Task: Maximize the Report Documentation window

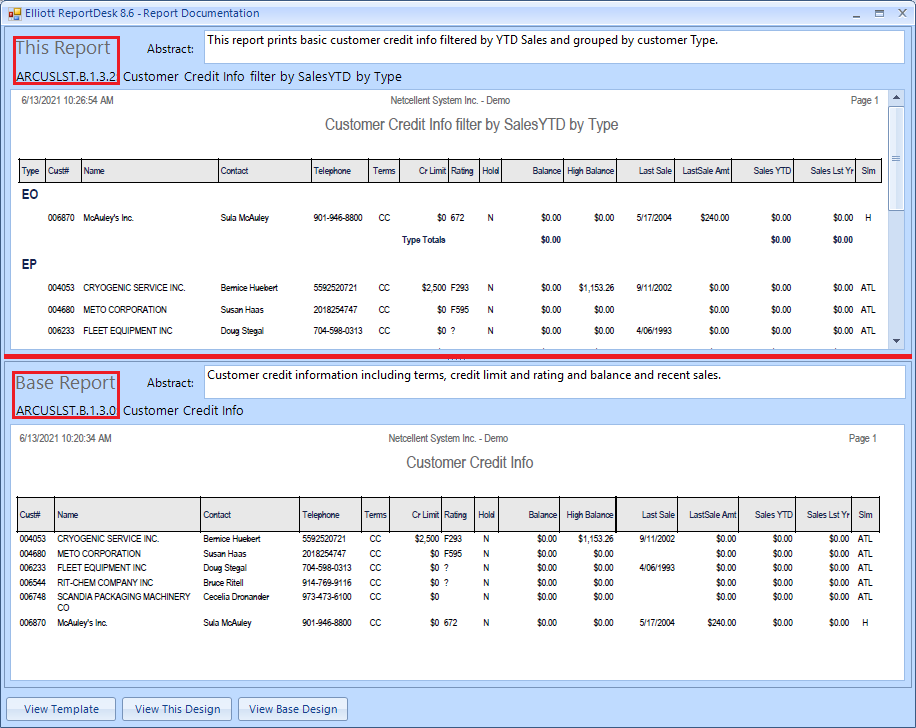Action: (879, 13)
